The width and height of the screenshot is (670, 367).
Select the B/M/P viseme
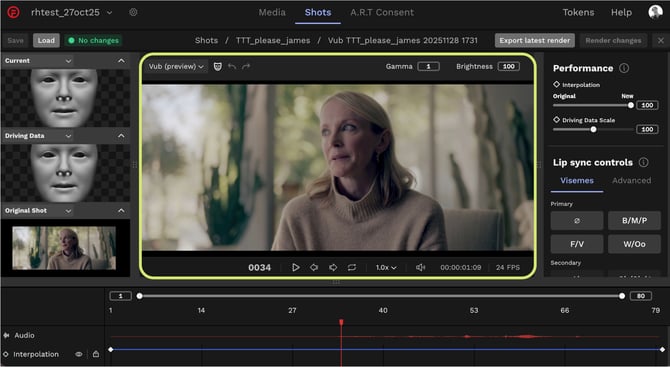(634, 220)
